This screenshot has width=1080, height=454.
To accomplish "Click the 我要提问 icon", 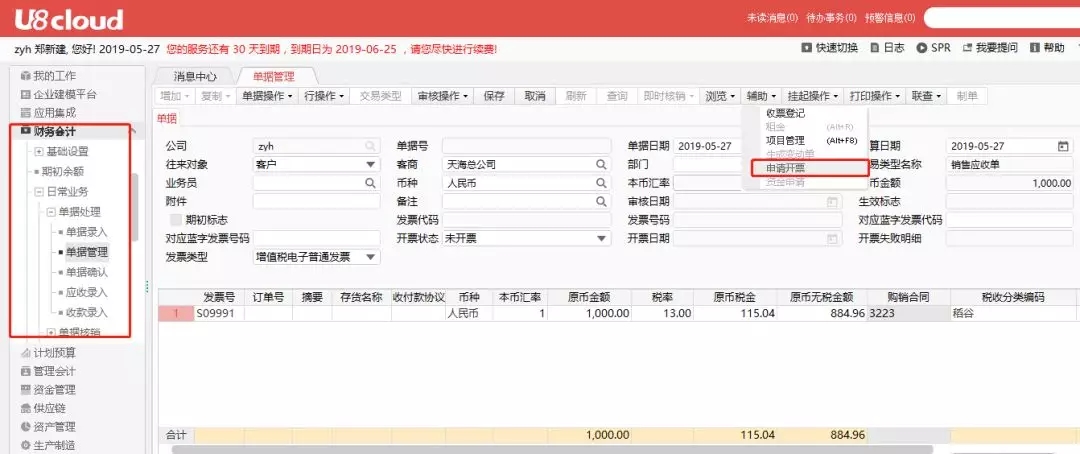I will (x=967, y=48).
